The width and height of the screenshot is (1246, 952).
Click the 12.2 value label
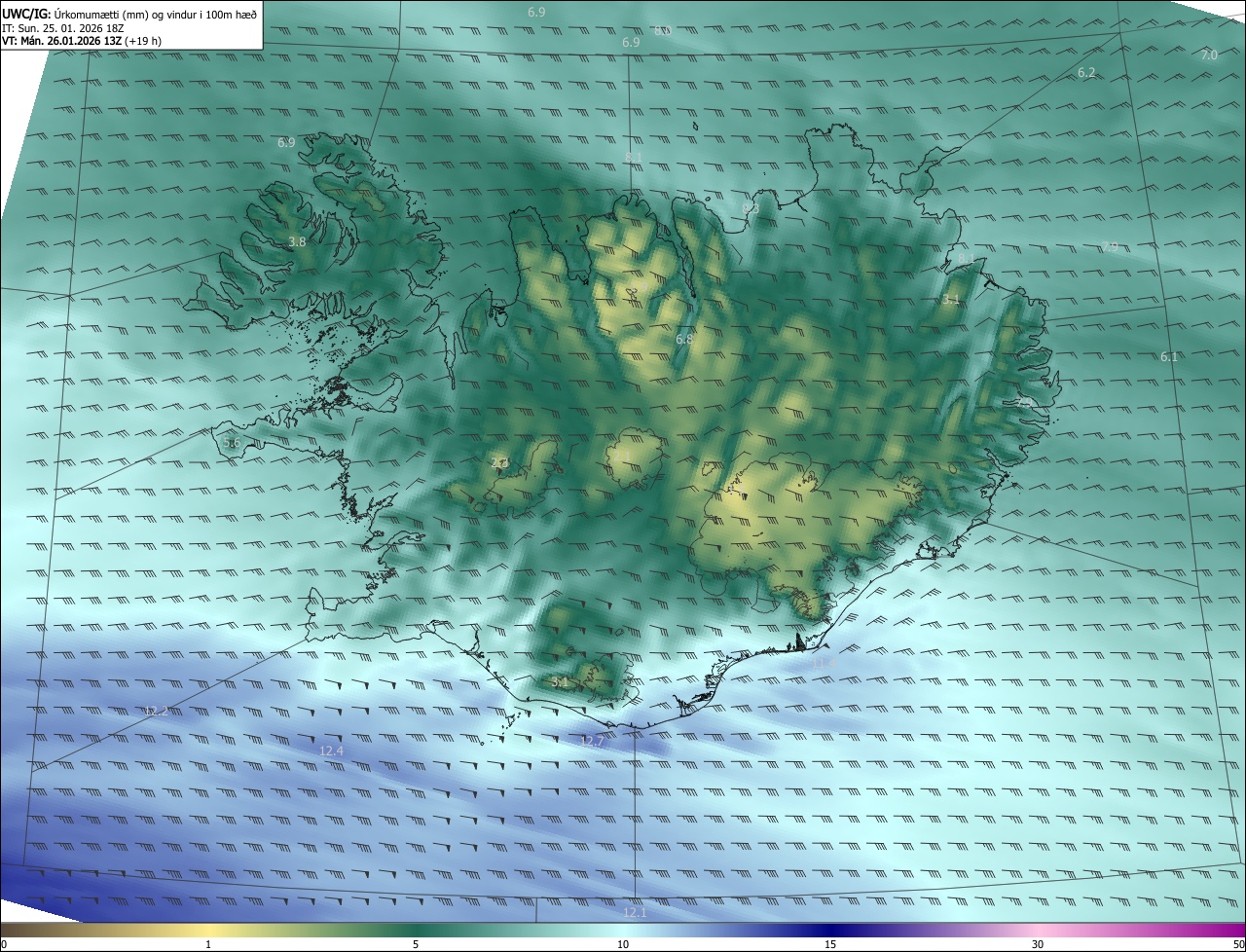tap(156, 712)
